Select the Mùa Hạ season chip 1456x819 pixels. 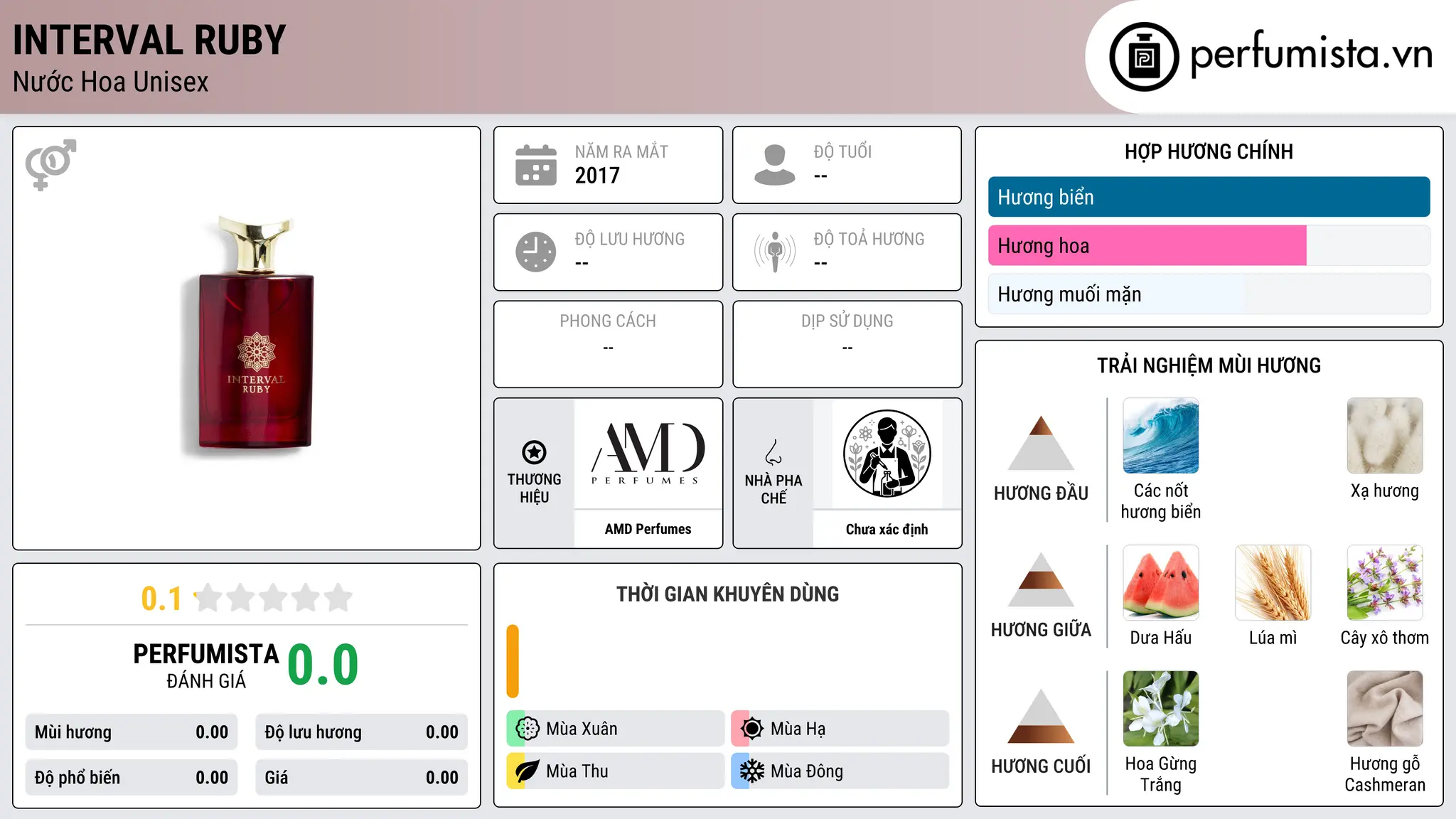pos(840,729)
